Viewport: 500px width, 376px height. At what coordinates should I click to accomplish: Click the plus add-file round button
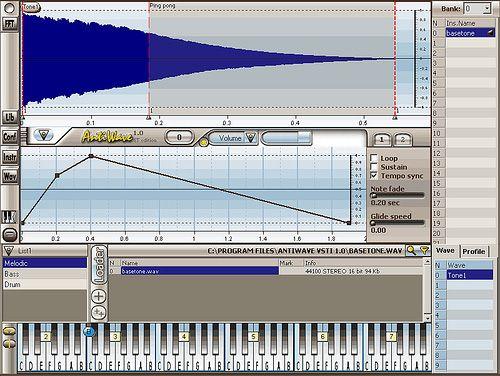(x=99, y=296)
